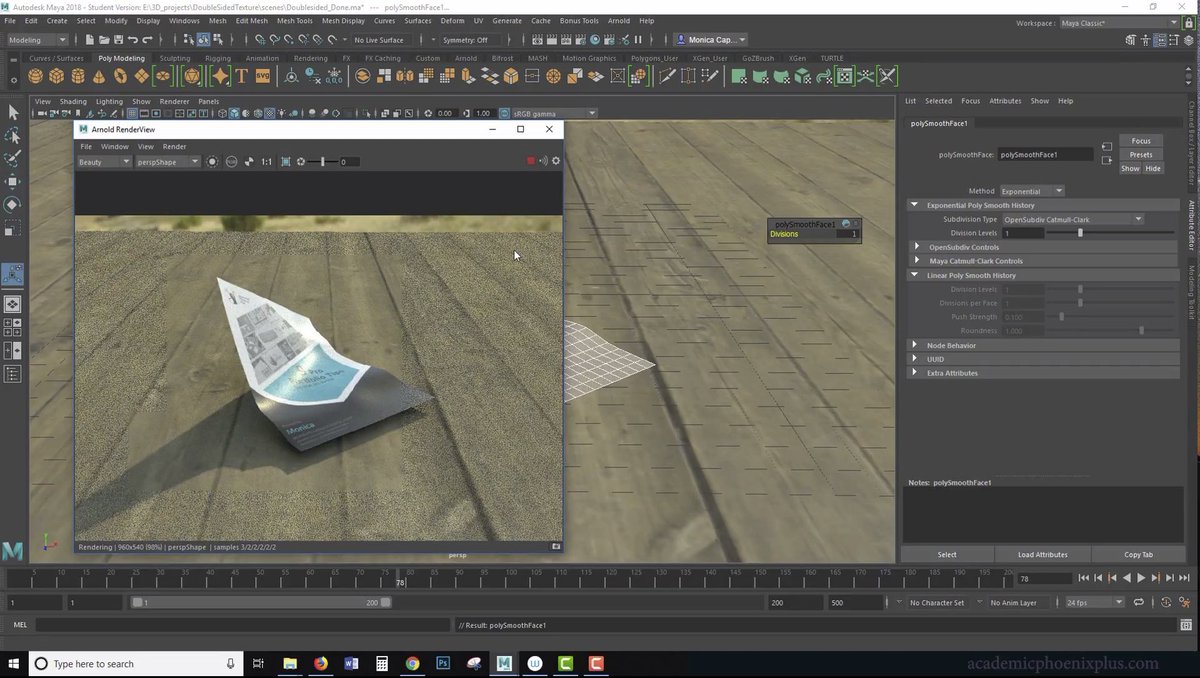Click the Select button in Attribute Editor
The width and height of the screenshot is (1200, 678).
(x=947, y=554)
